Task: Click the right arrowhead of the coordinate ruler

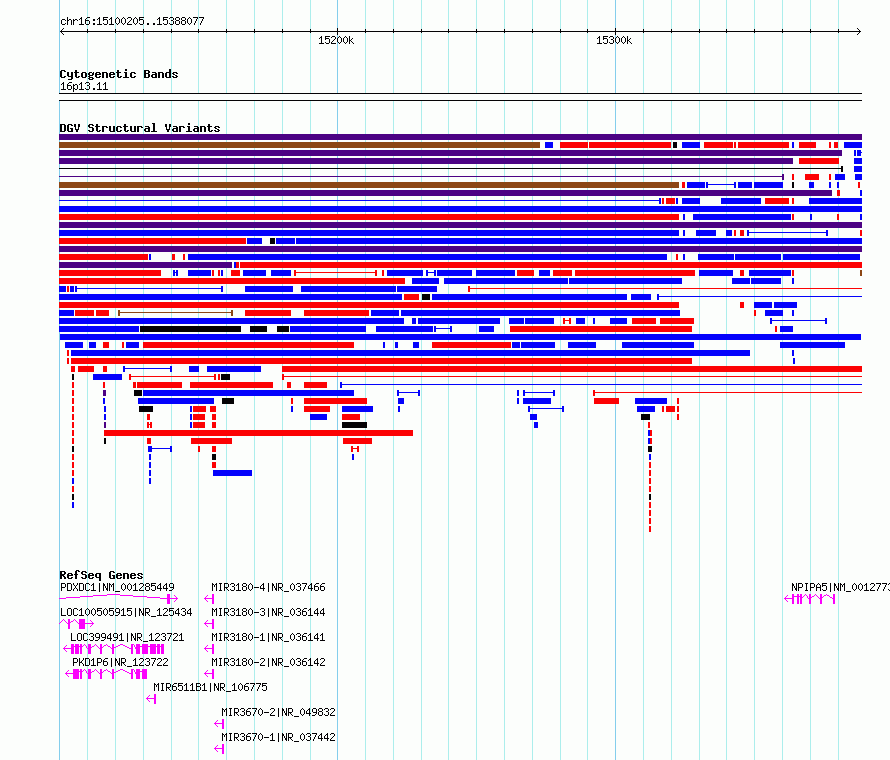Action: point(859,31)
